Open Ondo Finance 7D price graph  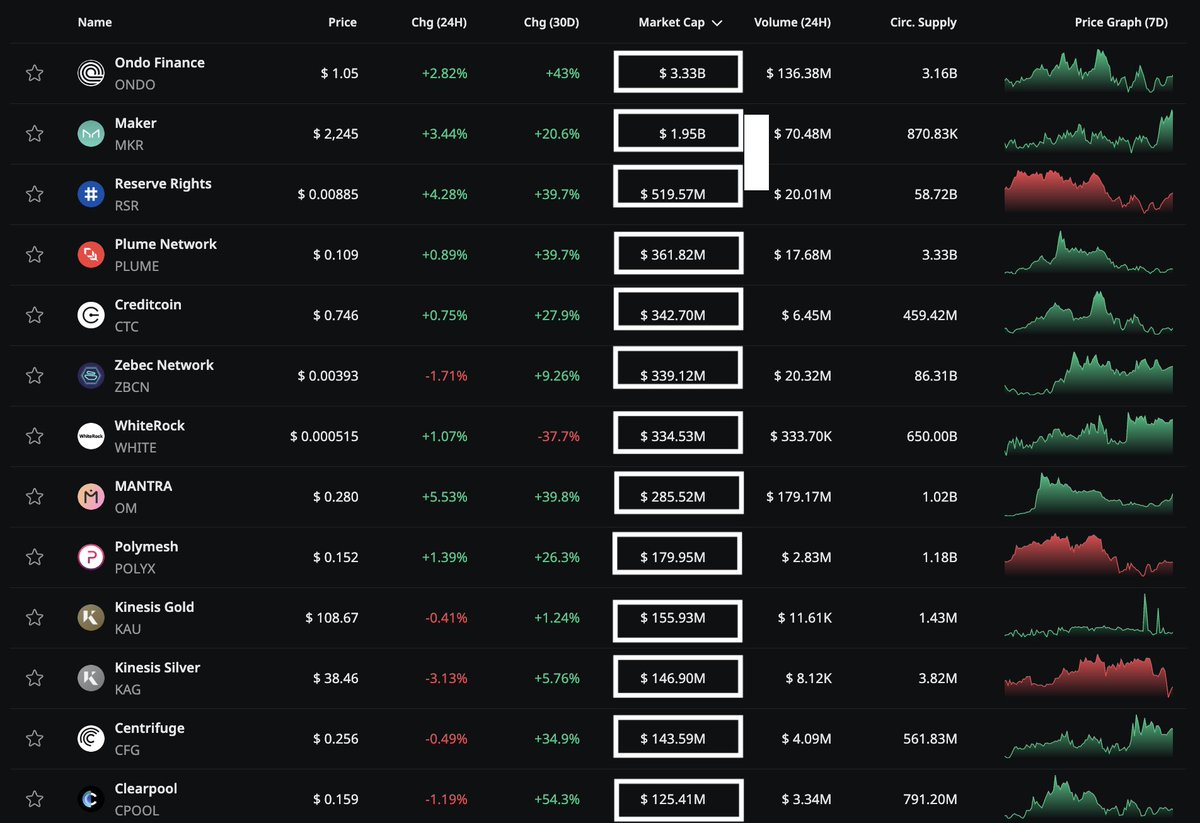click(1088, 71)
